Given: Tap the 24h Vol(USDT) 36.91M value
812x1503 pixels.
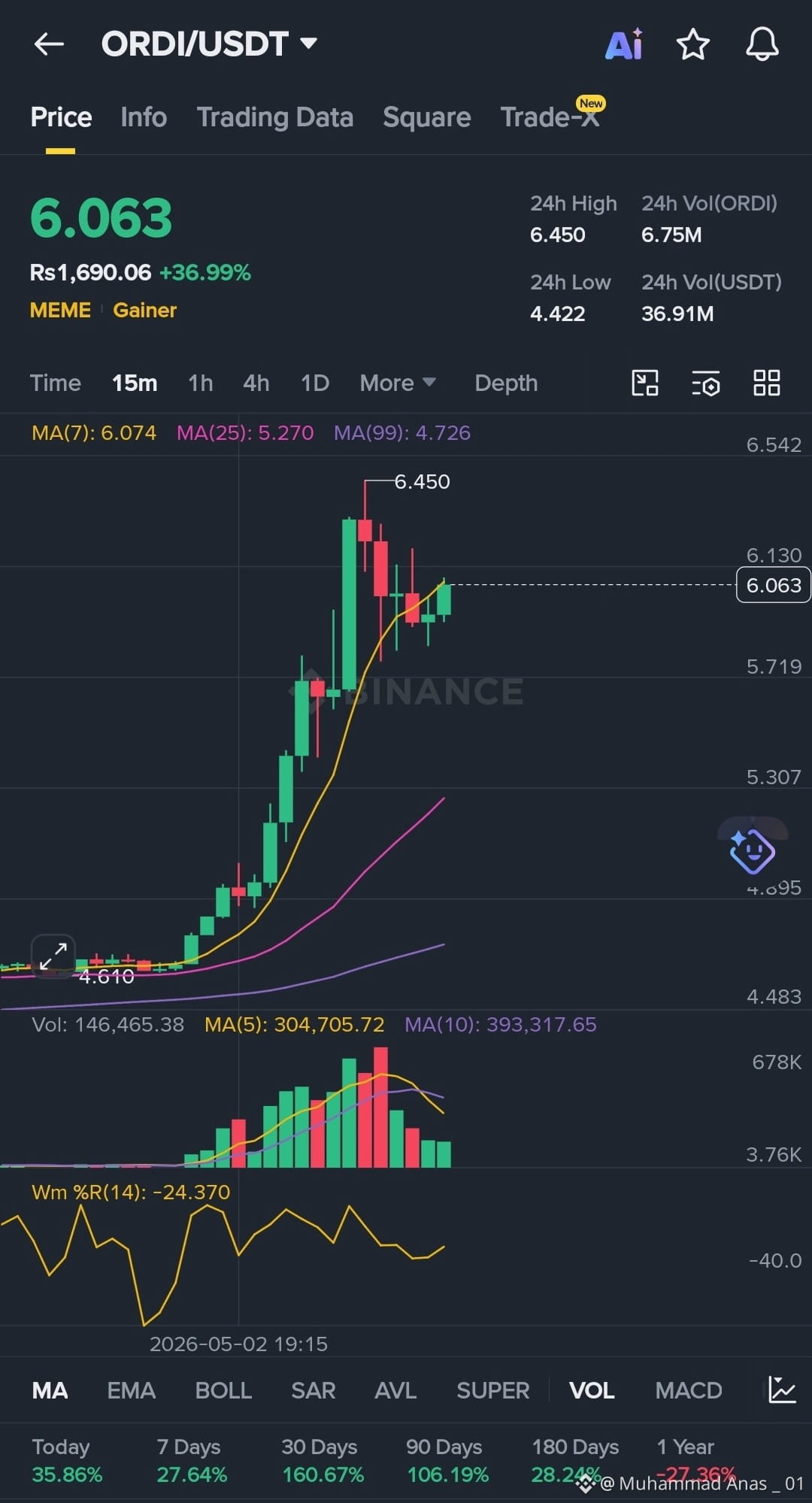Looking at the screenshot, I should 677,314.
